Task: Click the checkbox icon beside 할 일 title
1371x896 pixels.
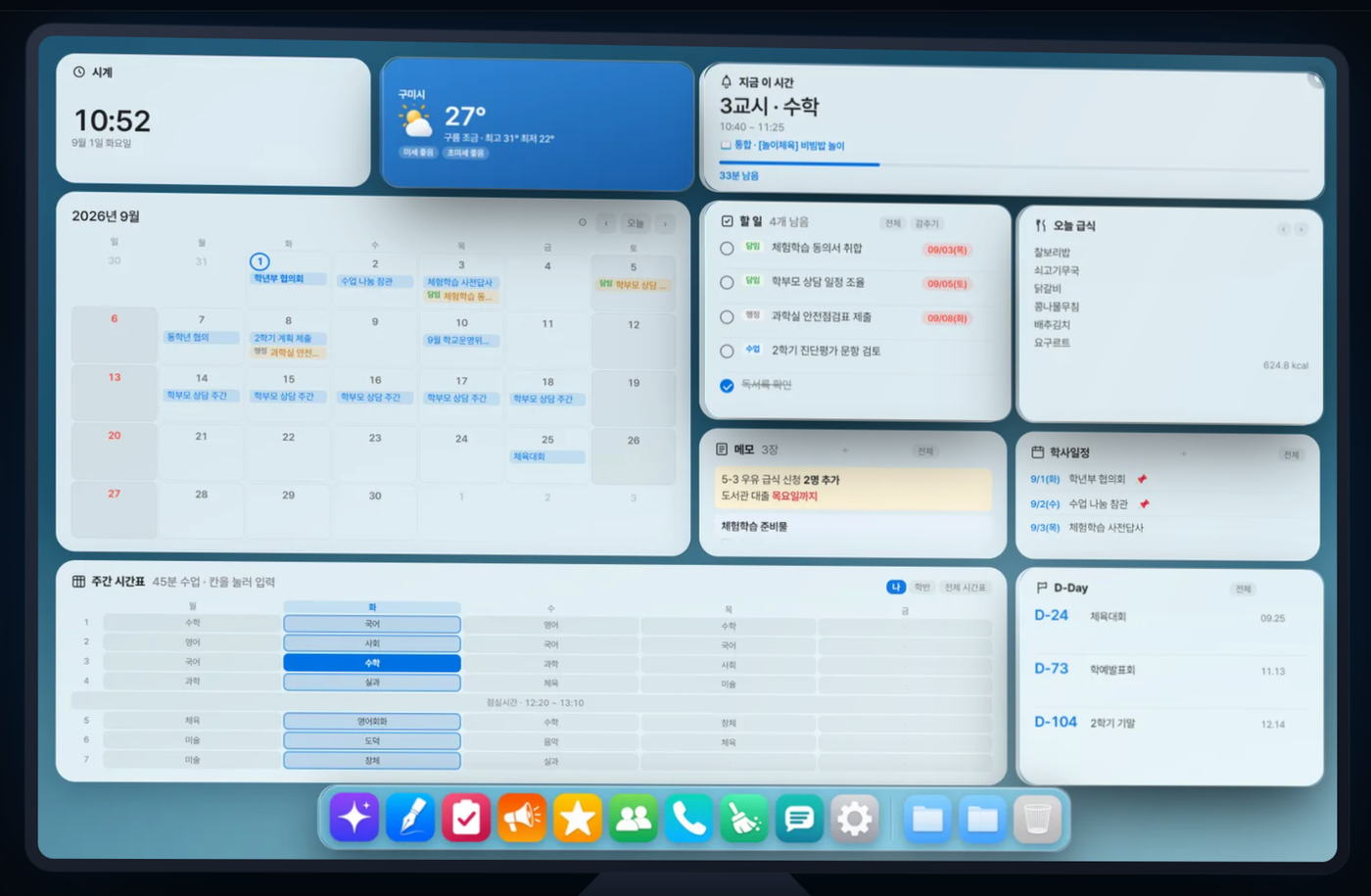Action: (727, 220)
